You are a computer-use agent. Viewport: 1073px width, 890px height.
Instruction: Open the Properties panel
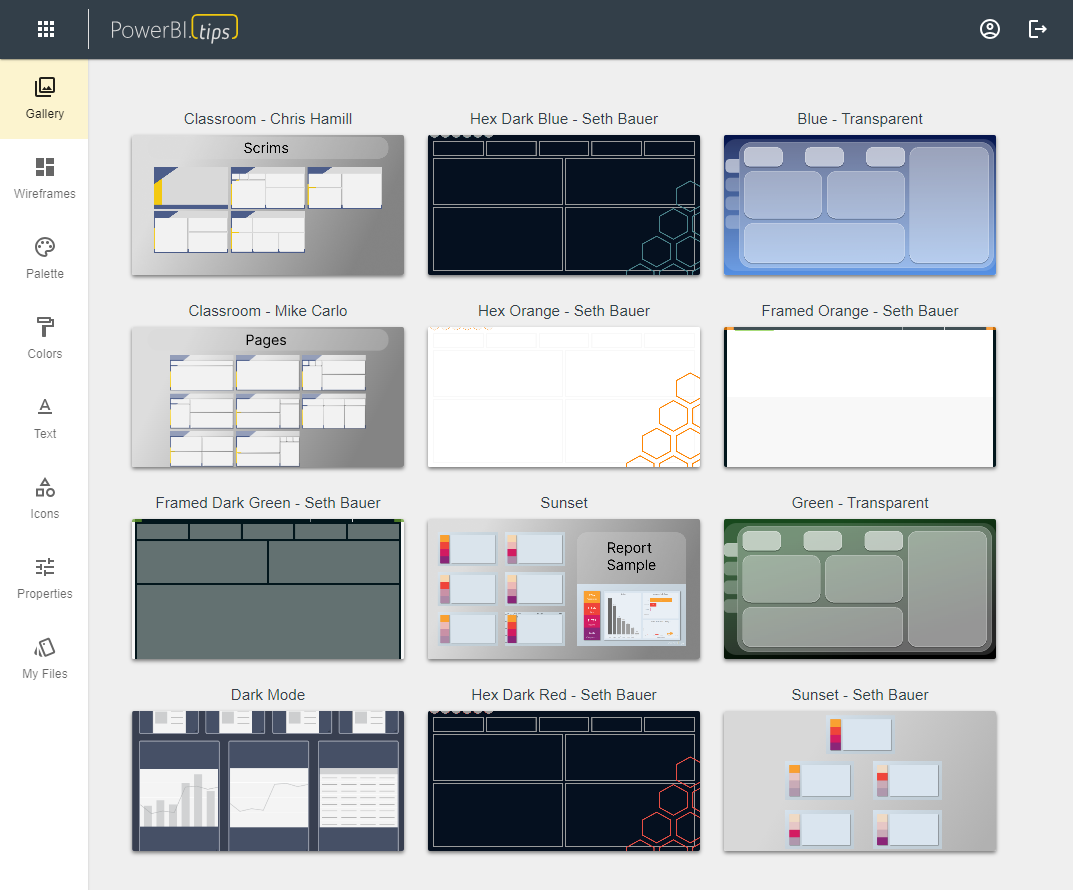(x=44, y=577)
